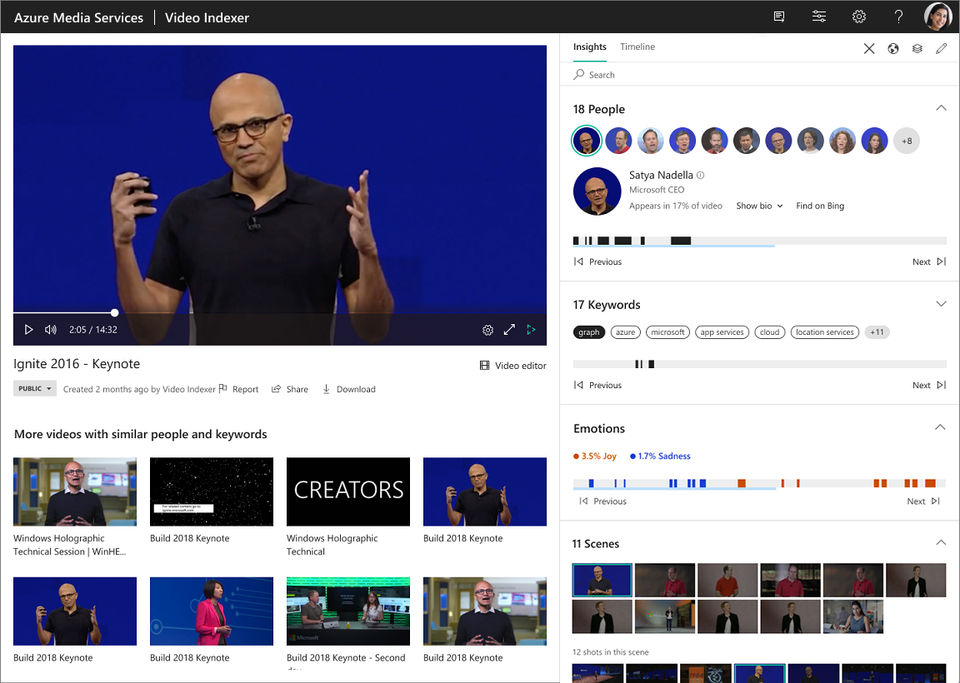
Task: Click info icon next to Satya Nadella
Action: (x=700, y=175)
